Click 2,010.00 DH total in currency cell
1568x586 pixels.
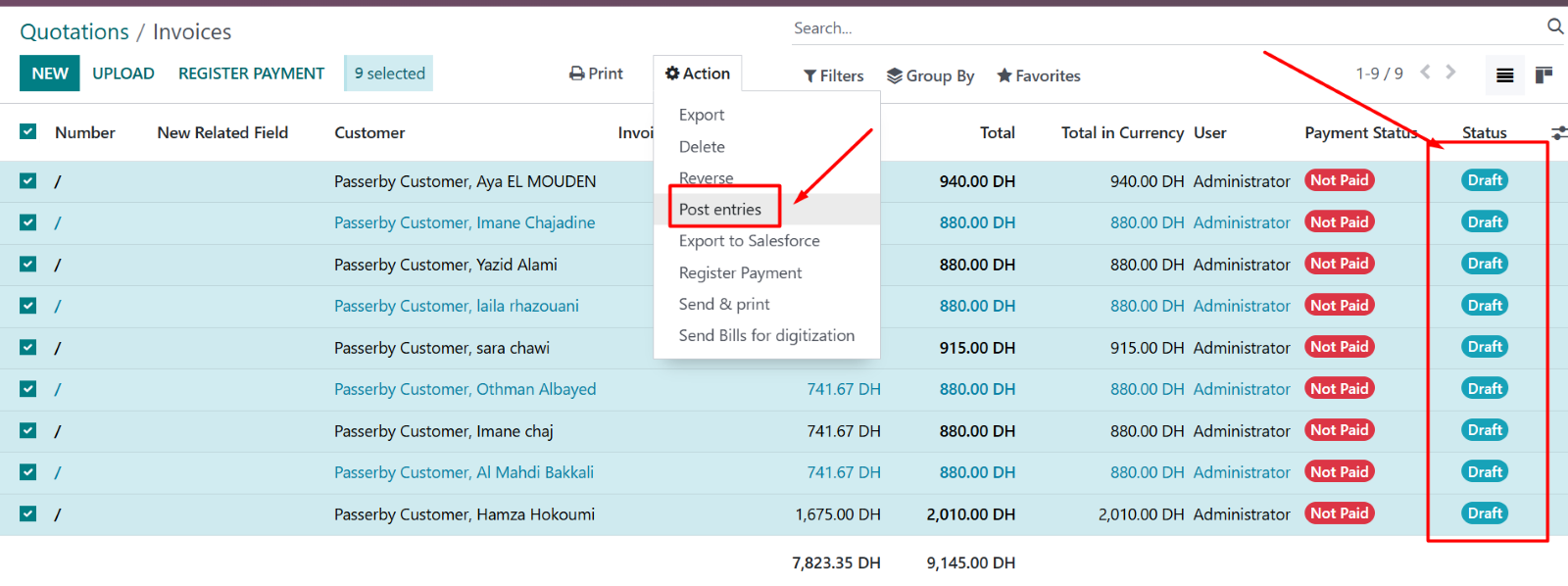[x=1141, y=514]
